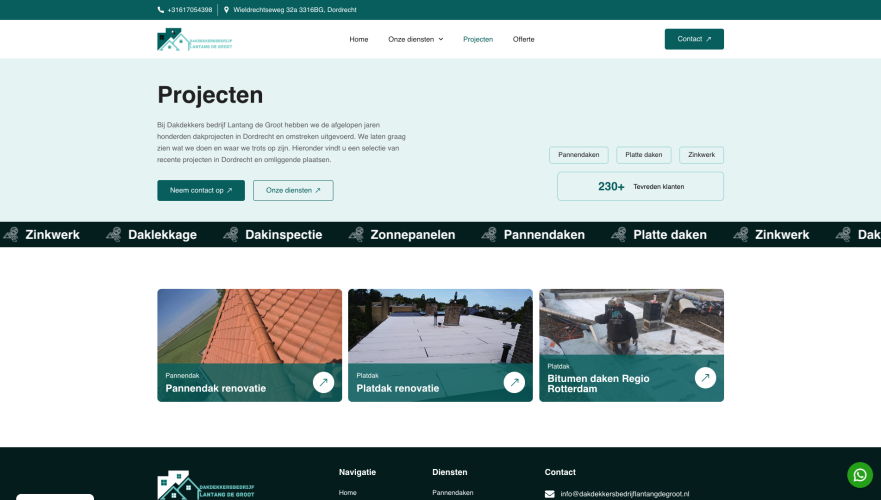
Task: Click the Dakinspectie ticker text
Action: pos(284,235)
